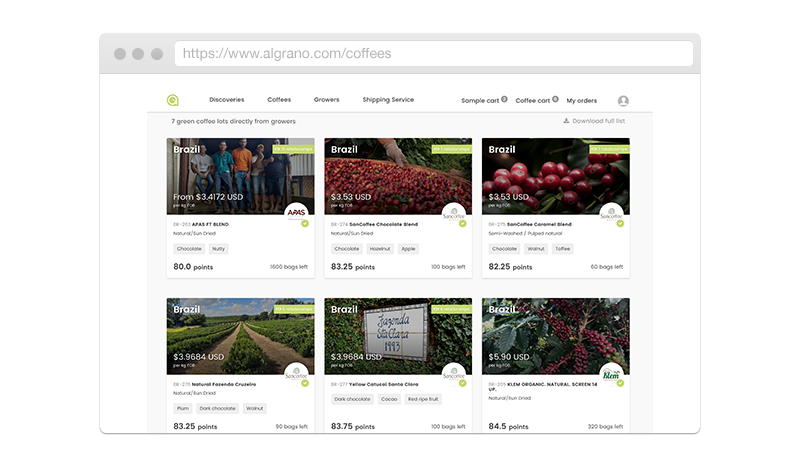Image resolution: width=800 pixels, height=470 pixels.
Task: Open the Natural Fazenda Cruzeiro title
Action: coord(224,384)
